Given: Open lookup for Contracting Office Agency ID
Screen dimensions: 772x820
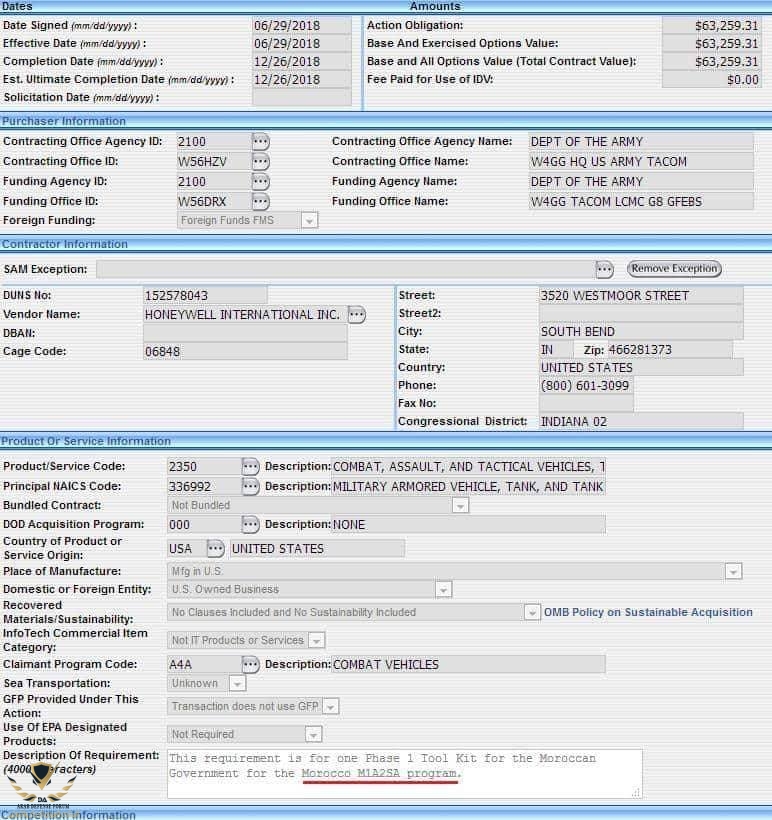Looking at the screenshot, I should coord(260,141).
